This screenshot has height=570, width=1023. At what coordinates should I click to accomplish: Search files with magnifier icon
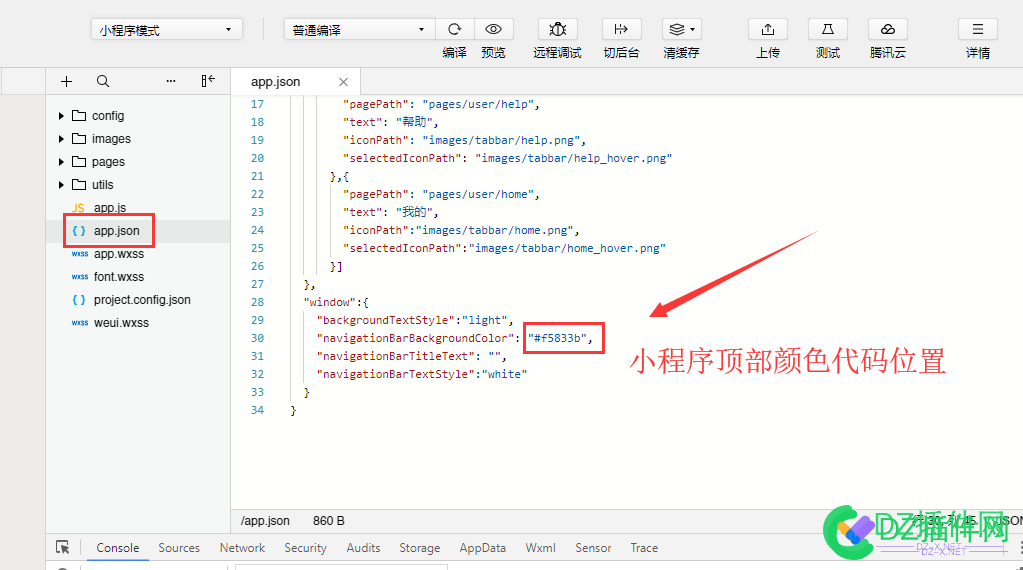(x=103, y=82)
